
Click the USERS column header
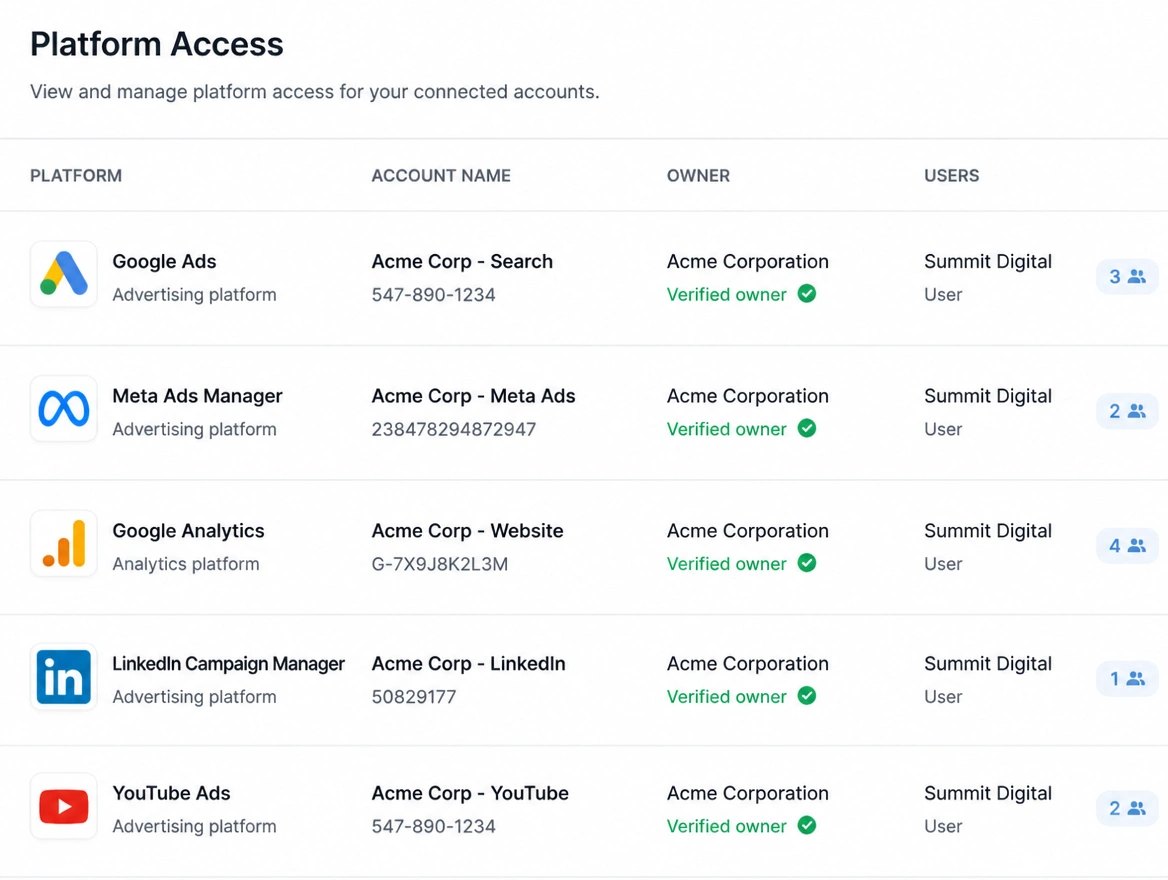point(951,176)
